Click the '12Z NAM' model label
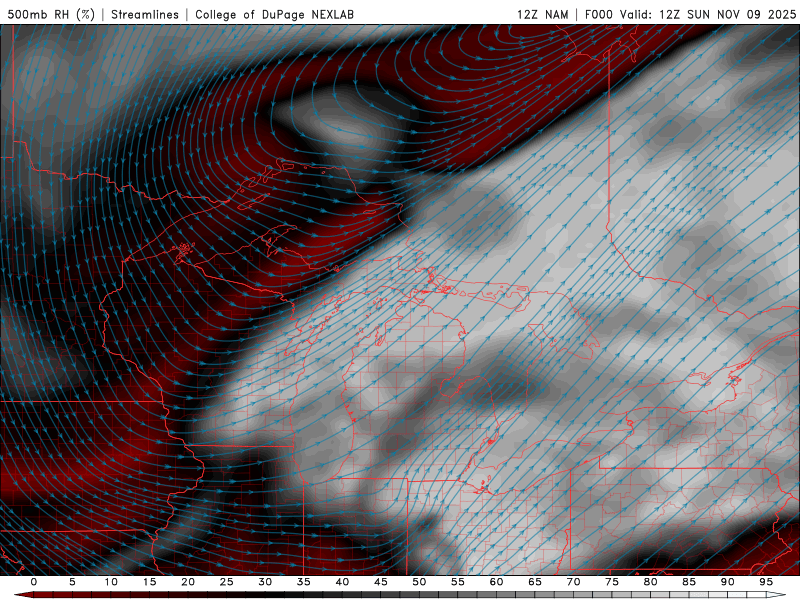This screenshot has width=800, height=600. point(543,14)
